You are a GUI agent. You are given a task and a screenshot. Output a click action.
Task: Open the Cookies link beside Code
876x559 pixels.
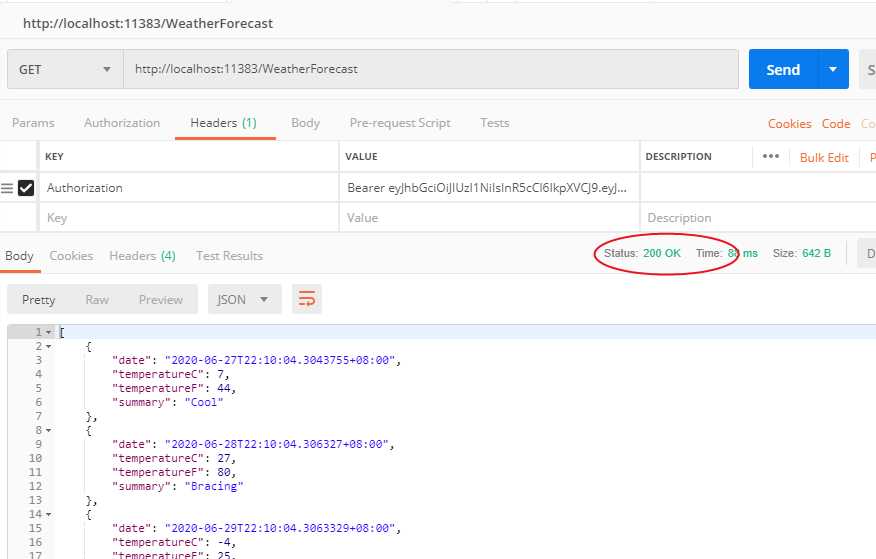[789, 124]
